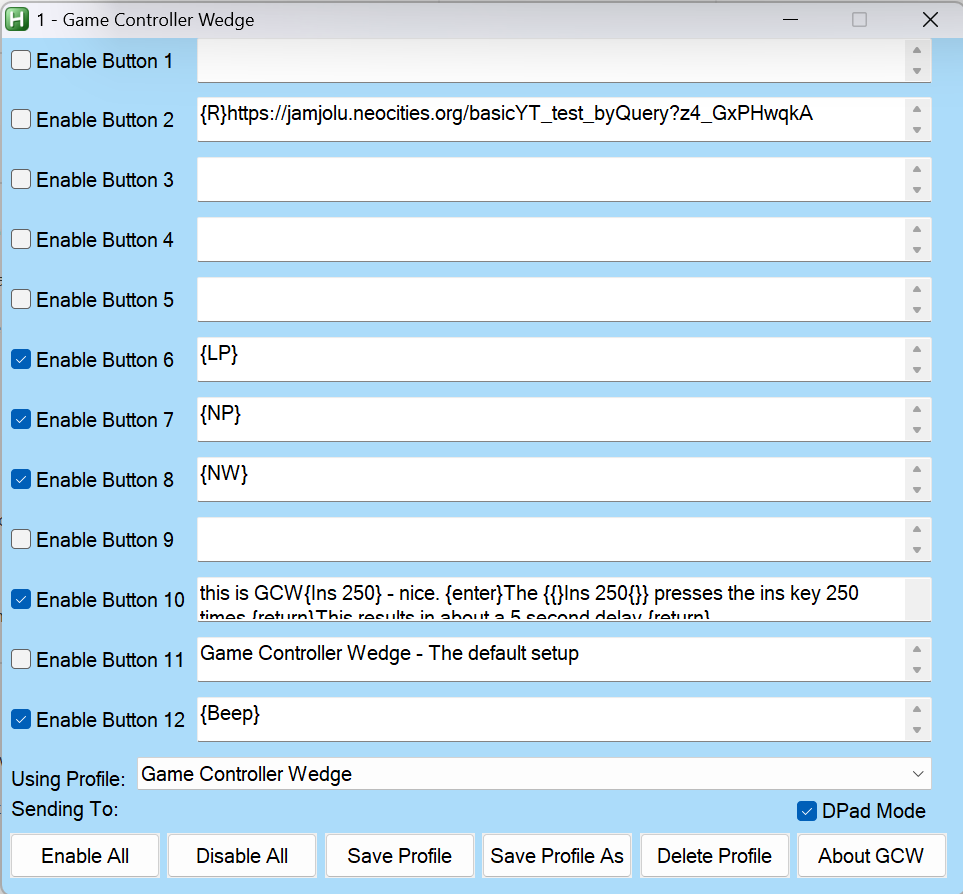Uncheck Enable Button 12 checkbox
This screenshot has height=894, width=963.
tap(21, 720)
